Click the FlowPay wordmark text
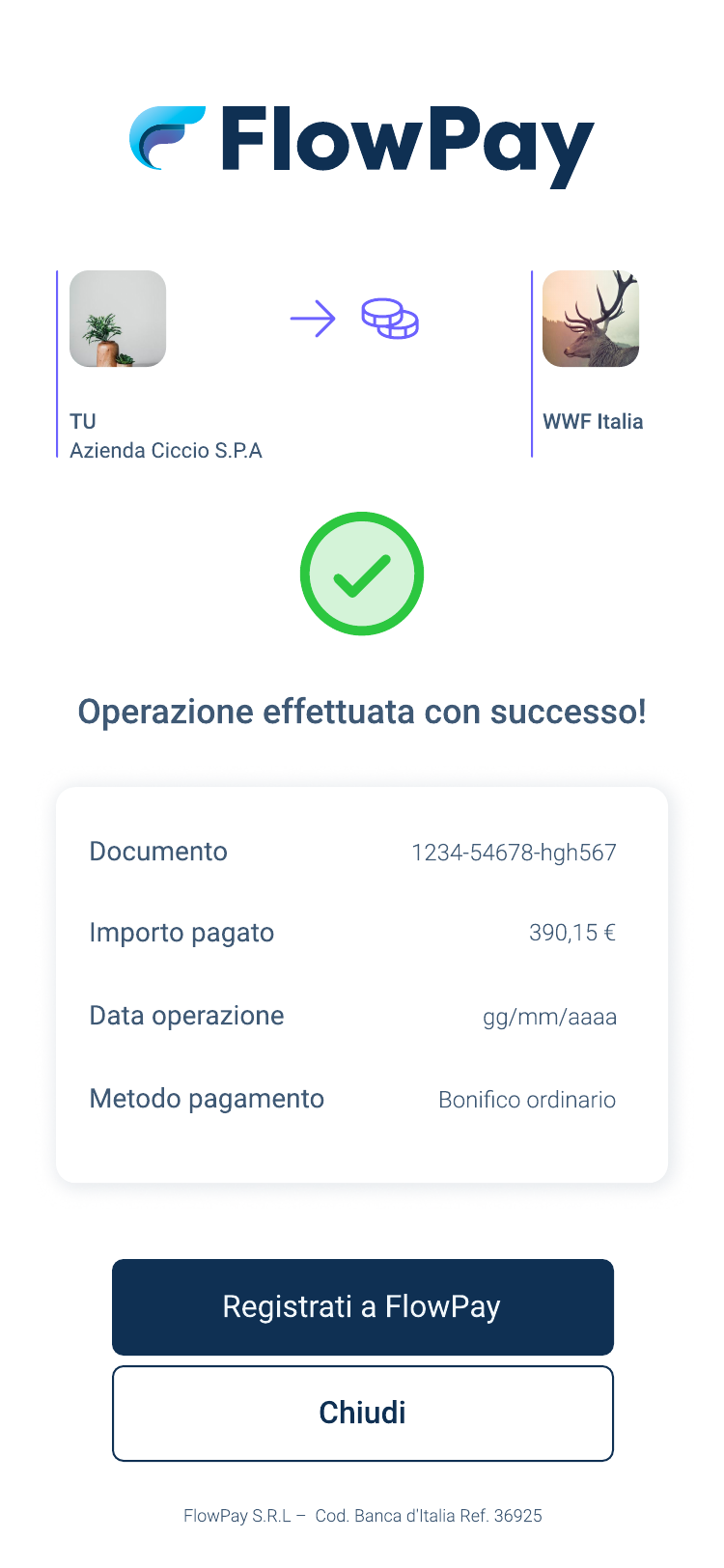The height and width of the screenshot is (1568, 724). click(x=407, y=146)
